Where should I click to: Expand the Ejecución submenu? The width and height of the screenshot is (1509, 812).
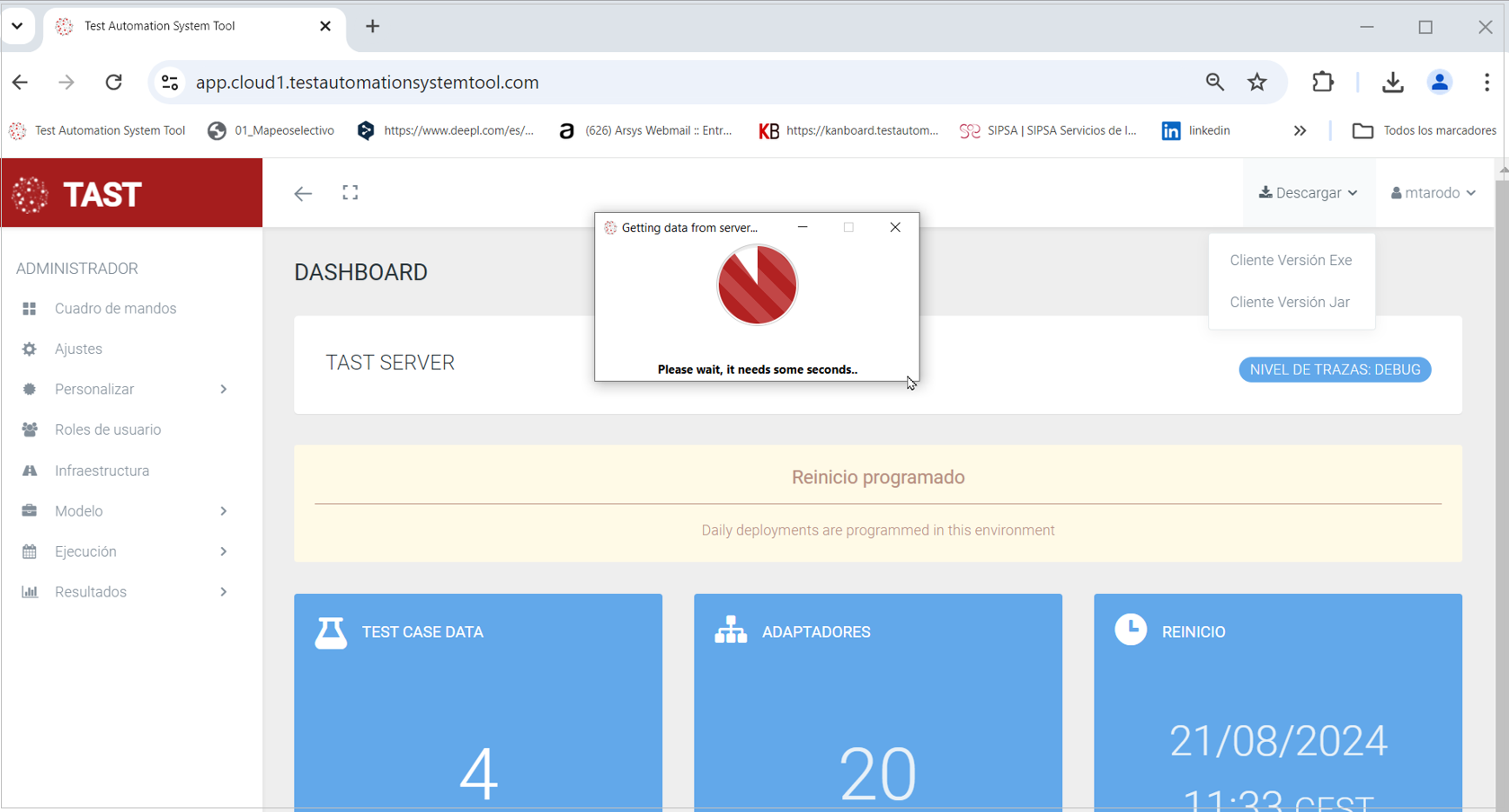124,552
